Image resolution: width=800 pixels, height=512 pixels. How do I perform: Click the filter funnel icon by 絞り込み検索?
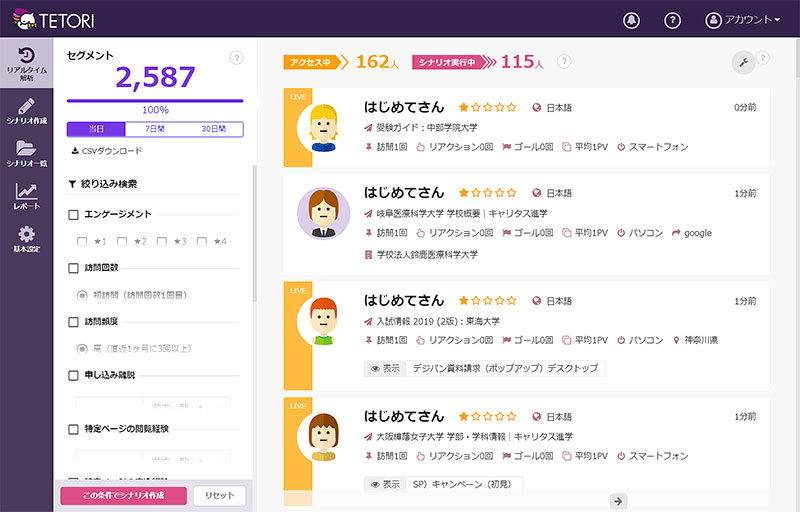coord(72,184)
